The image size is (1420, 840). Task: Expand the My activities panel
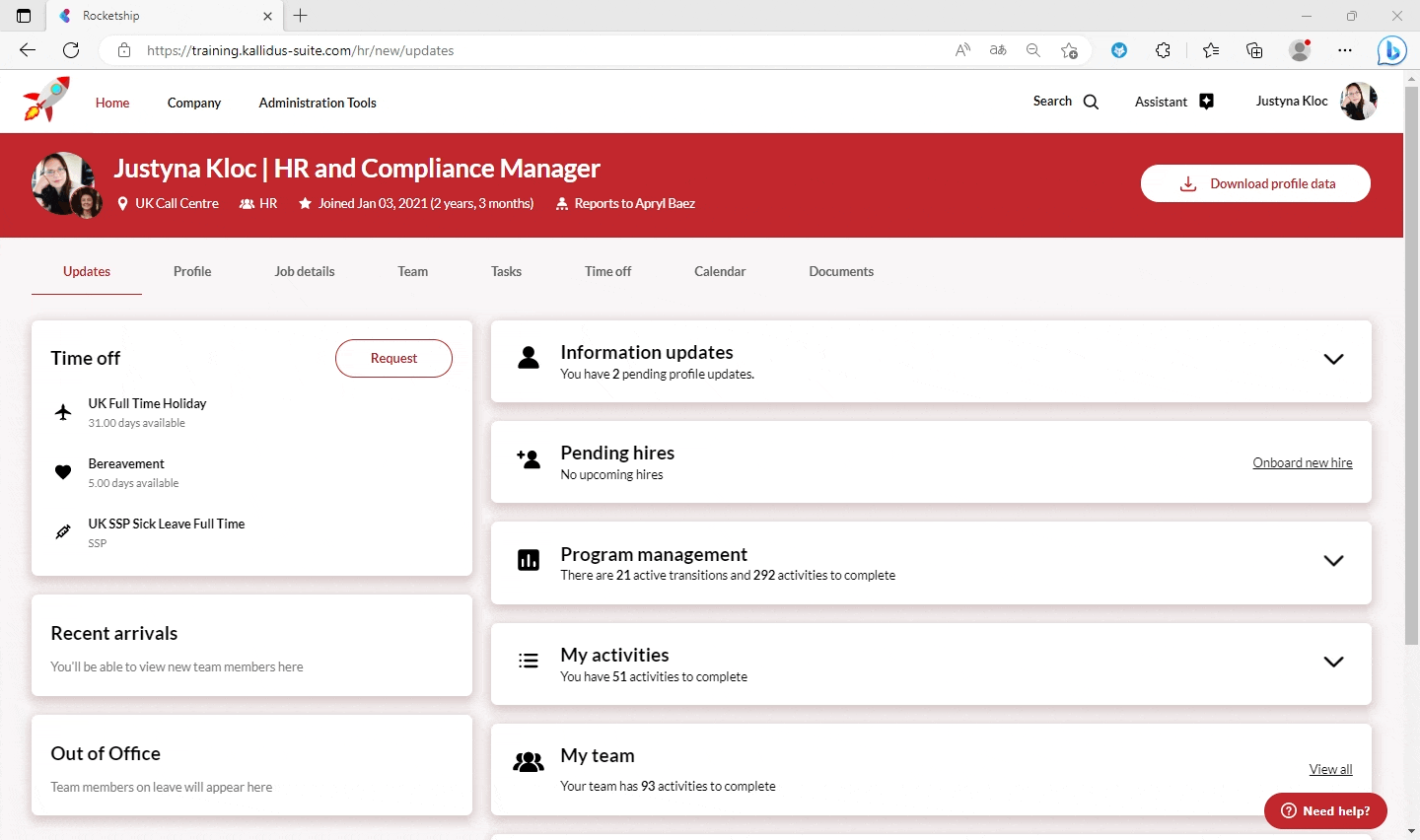pos(1333,662)
